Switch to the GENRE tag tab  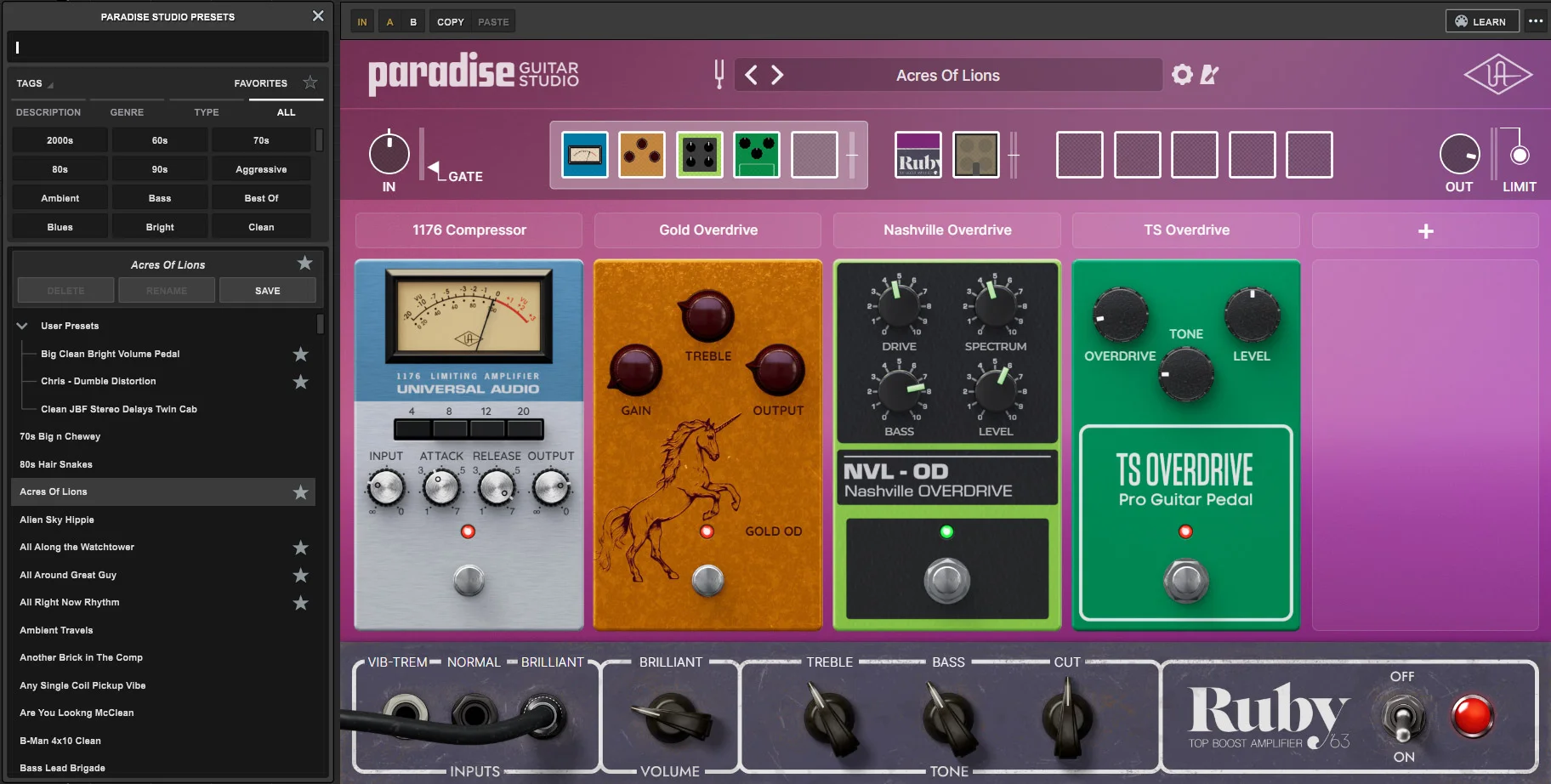pyautogui.click(x=127, y=112)
